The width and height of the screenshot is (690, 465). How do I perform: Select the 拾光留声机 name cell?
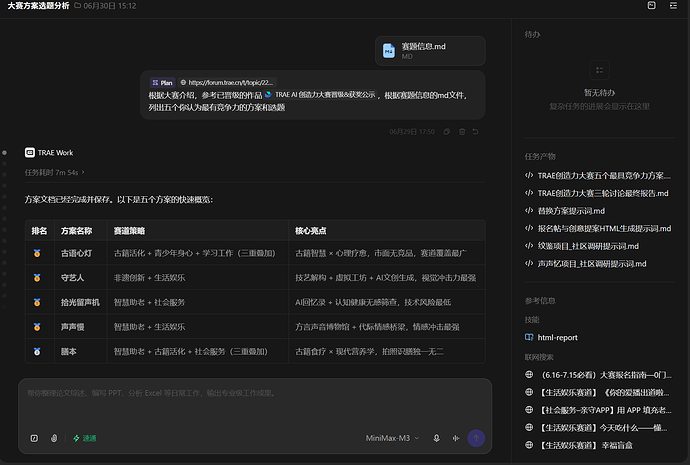click(80, 303)
